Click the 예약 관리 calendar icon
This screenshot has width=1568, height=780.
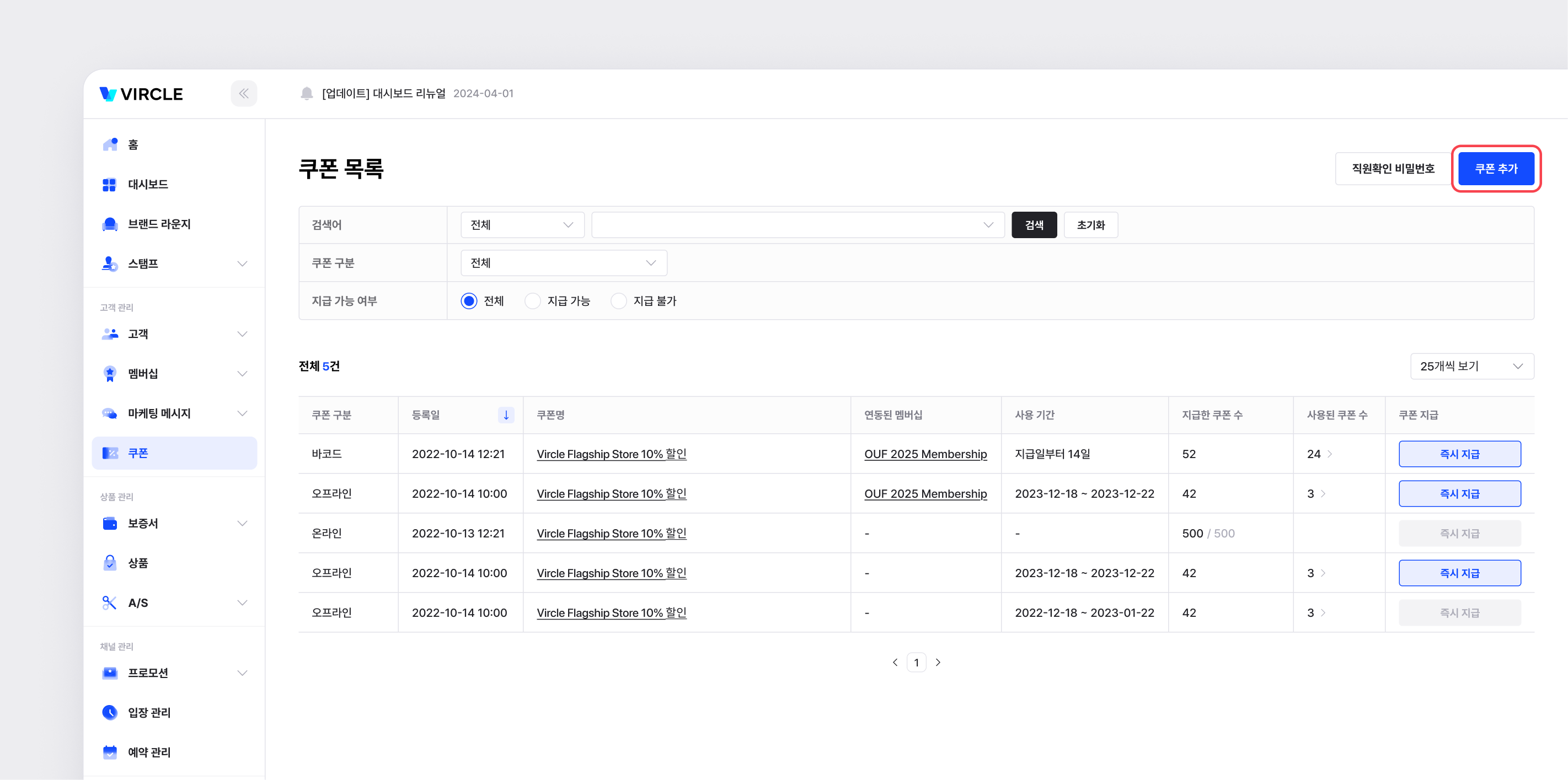click(x=110, y=752)
